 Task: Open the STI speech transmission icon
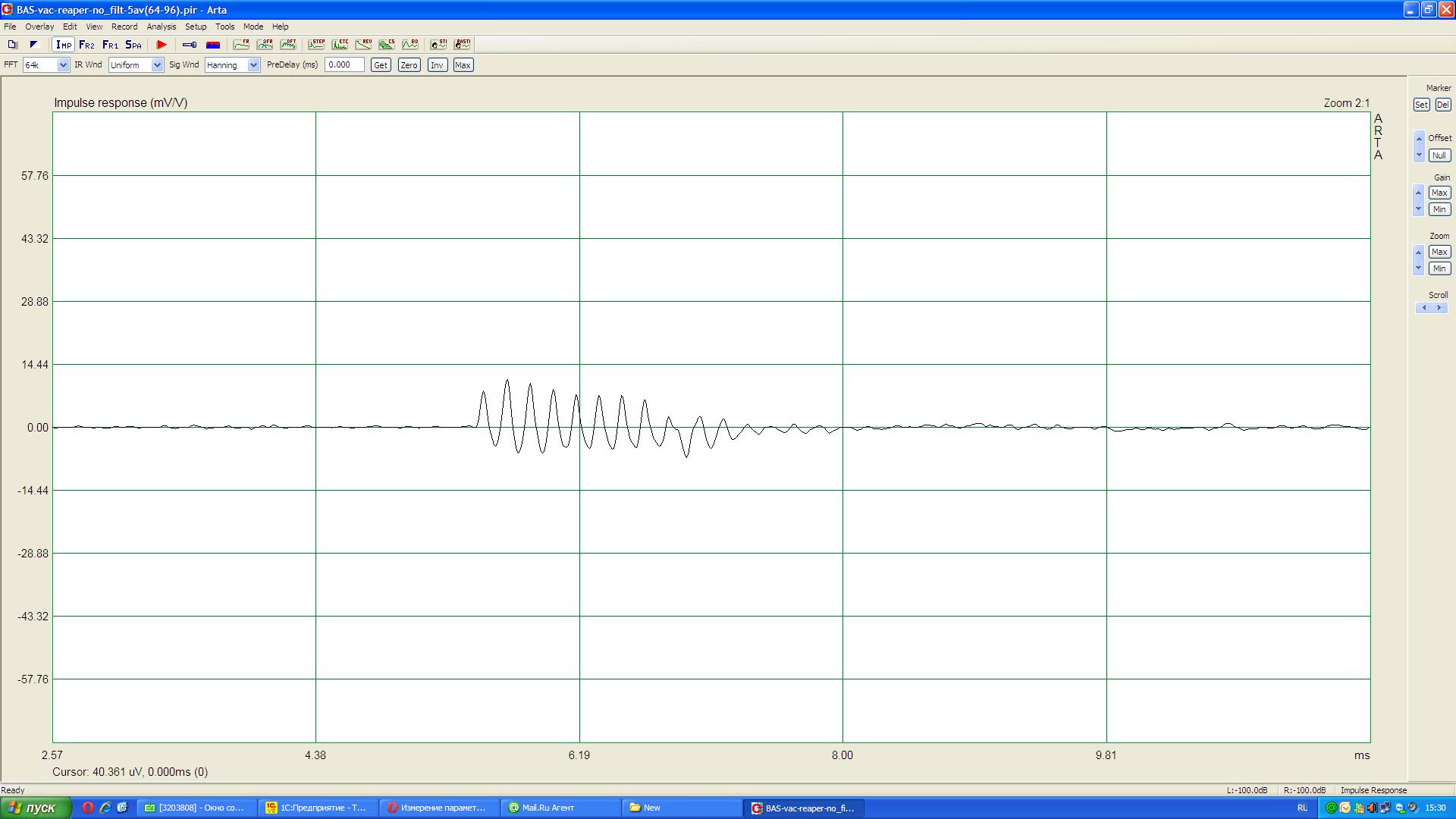(x=438, y=45)
